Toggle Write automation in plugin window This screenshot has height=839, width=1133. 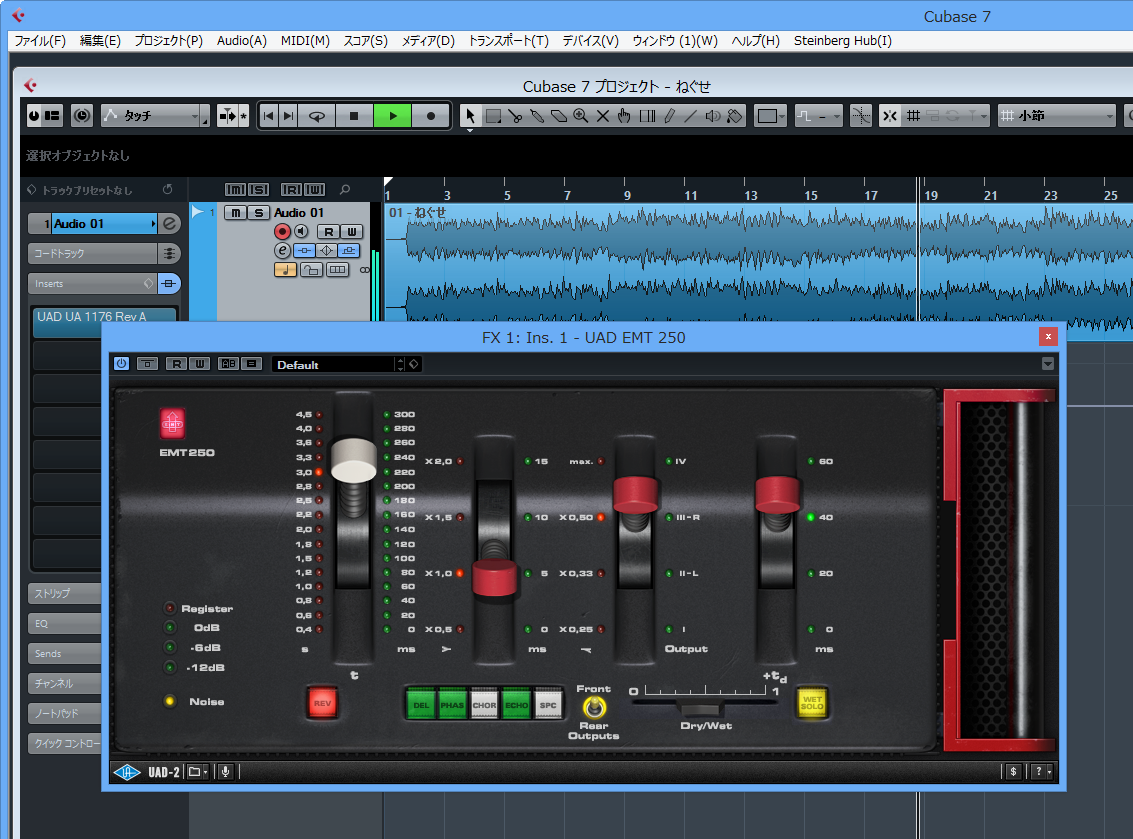coord(199,363)
